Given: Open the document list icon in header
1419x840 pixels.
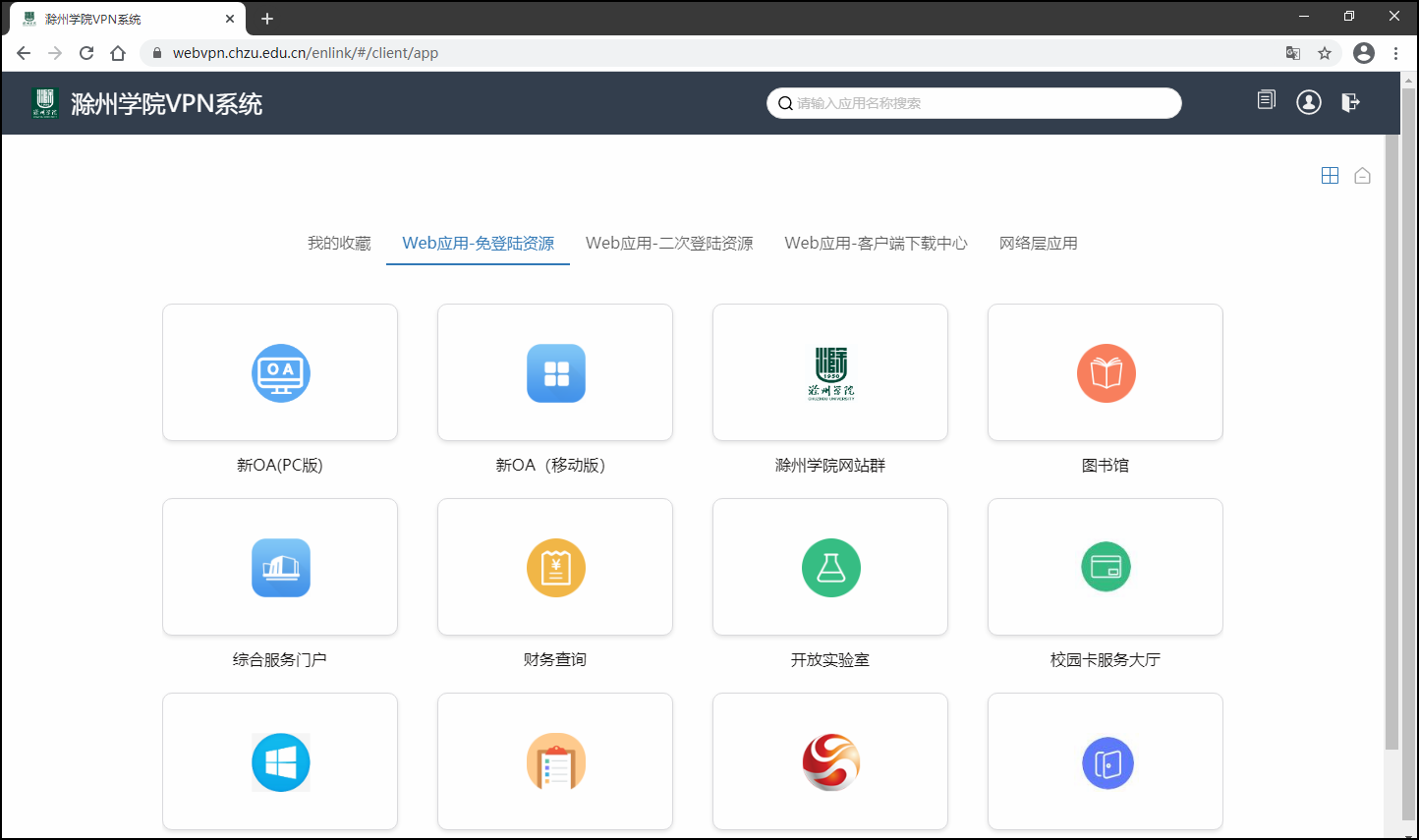Looking at the screenshot, I should coord(1267,100).
